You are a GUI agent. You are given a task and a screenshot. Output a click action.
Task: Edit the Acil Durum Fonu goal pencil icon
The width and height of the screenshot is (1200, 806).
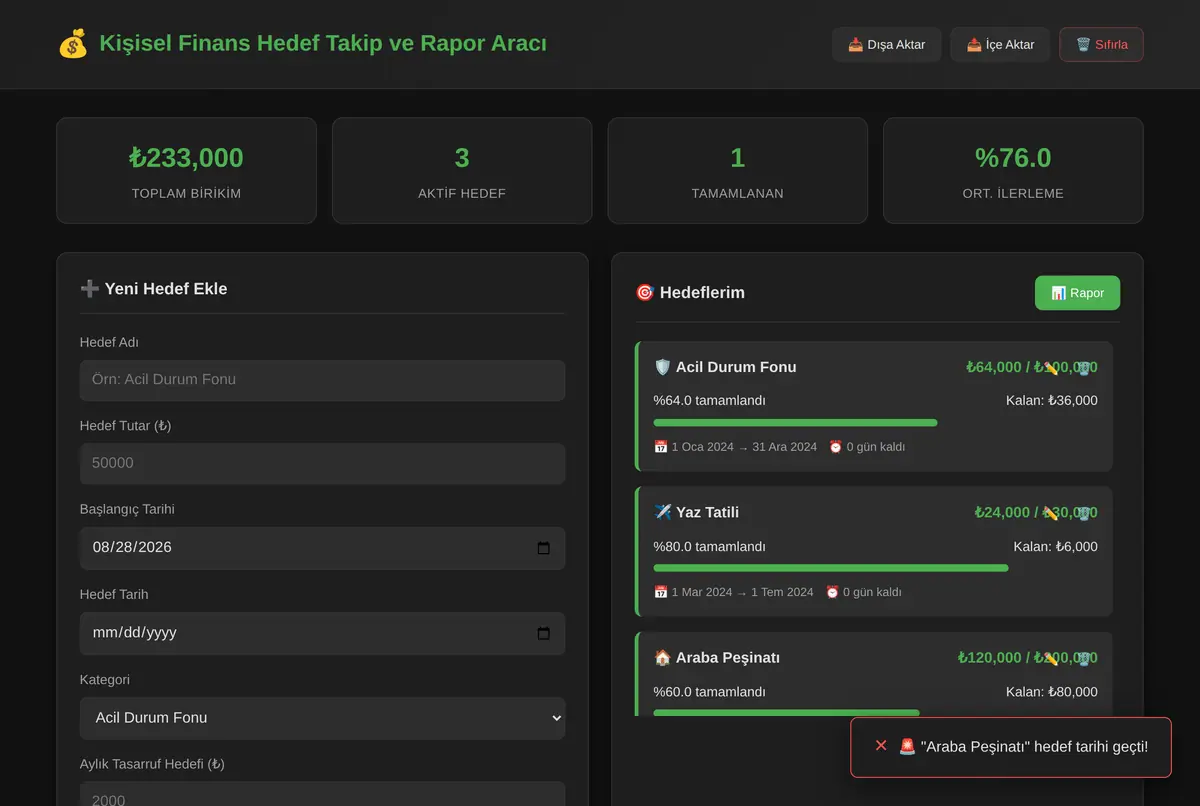pyautogui.click(x=1051, y=368)
